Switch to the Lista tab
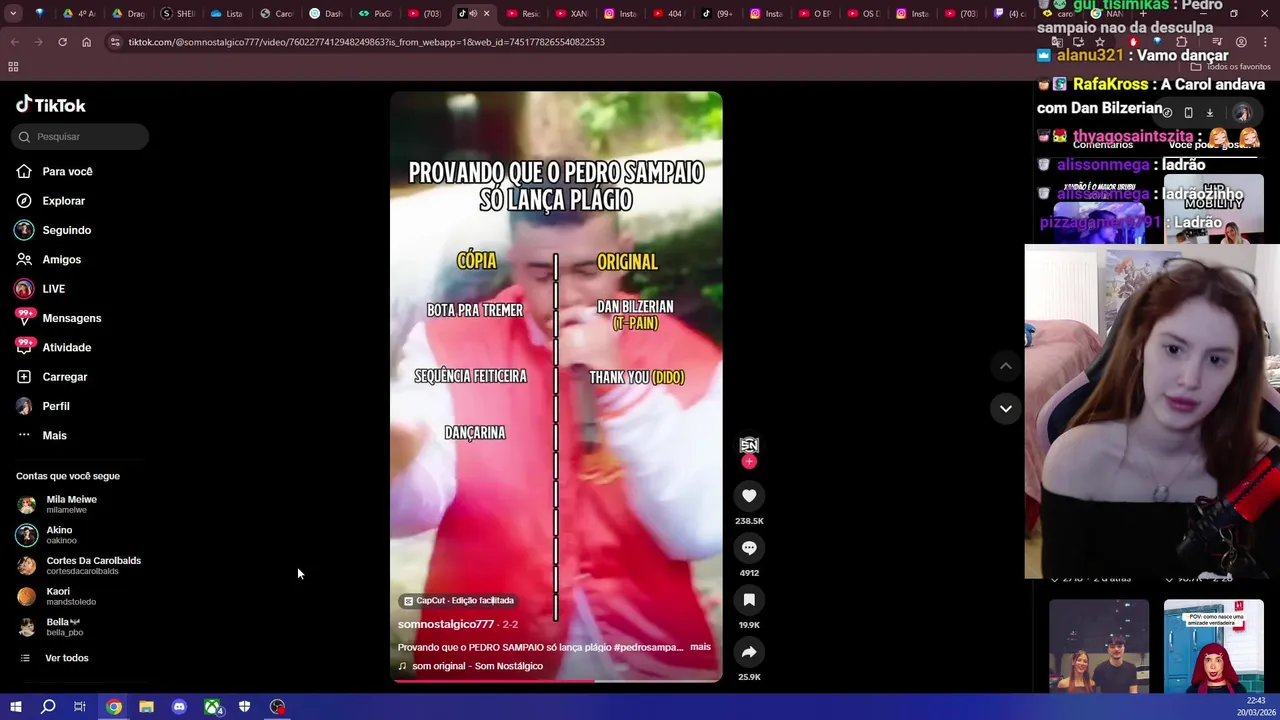 pyautogui.click(x=228, y=13)
